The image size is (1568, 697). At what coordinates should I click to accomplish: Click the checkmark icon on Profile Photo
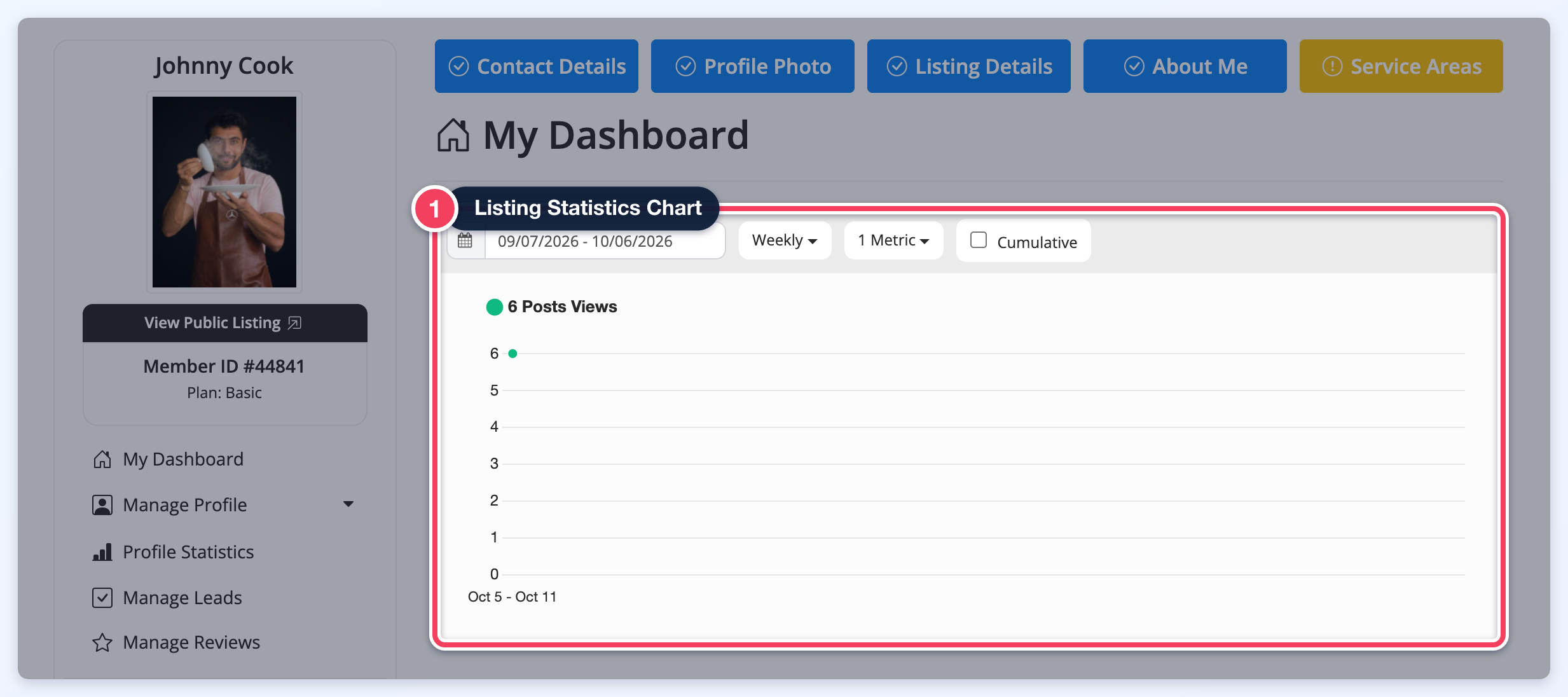pyautogui.click(x=685, y=66)
